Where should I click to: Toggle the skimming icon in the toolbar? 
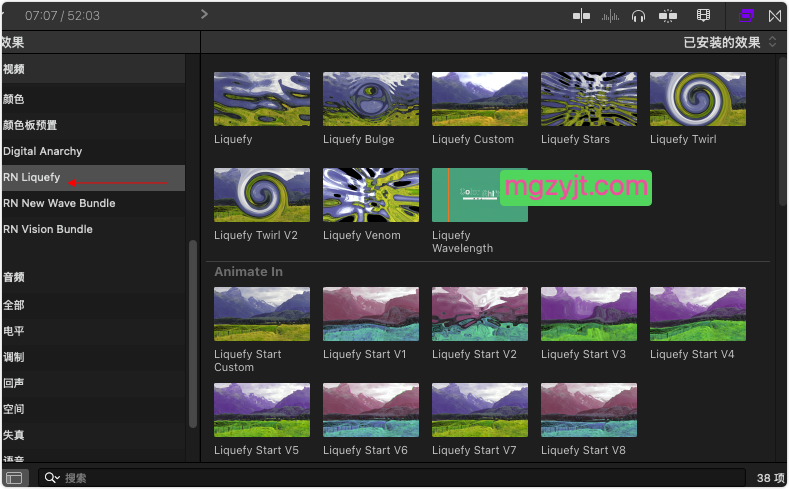tap(581, 16)
